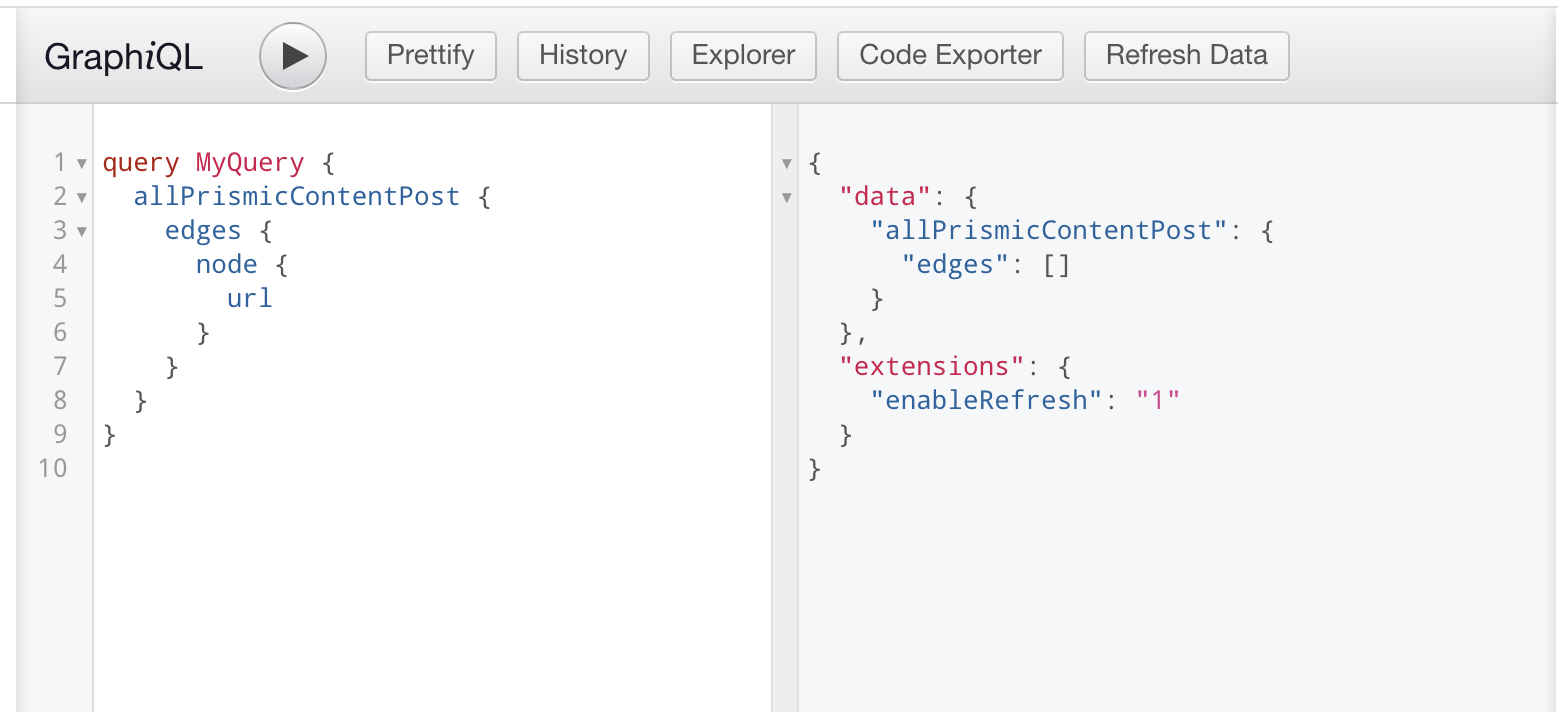Click line number 5 in the gutter
The width and height of the screenshot is (1558, 712).
point(60,298)
